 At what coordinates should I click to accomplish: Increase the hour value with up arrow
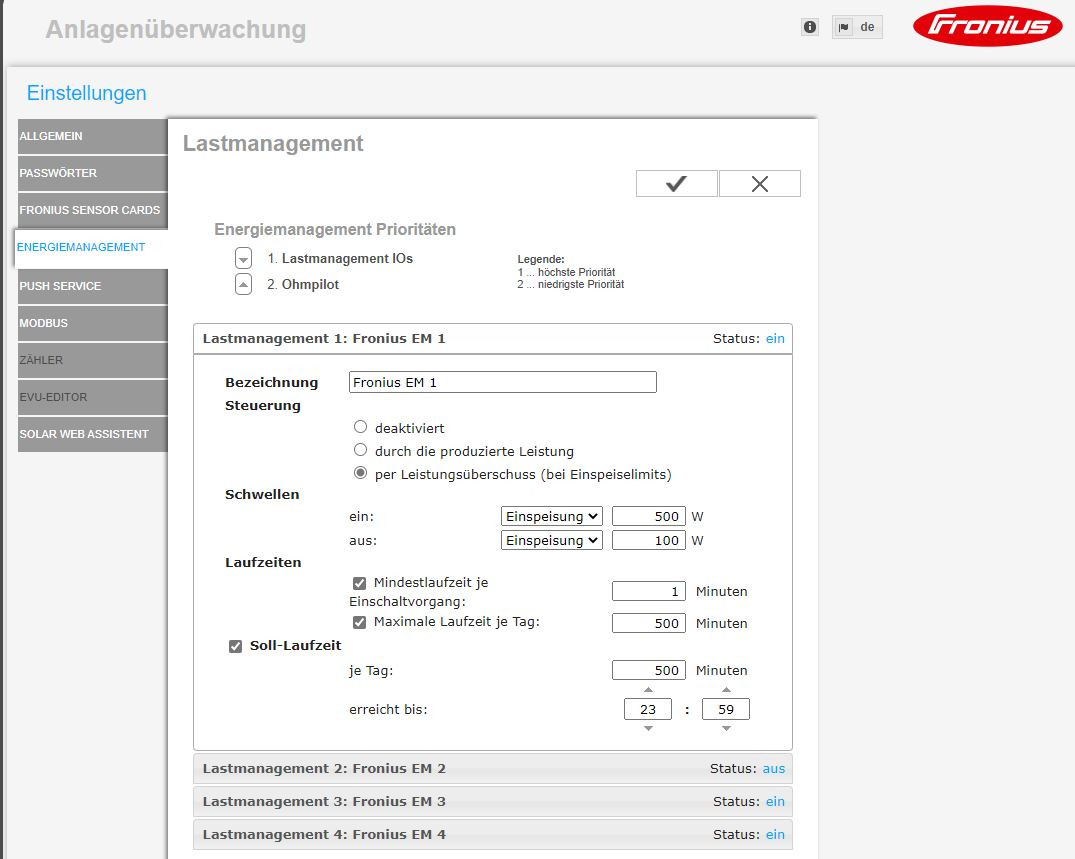[x=648, y=690]
